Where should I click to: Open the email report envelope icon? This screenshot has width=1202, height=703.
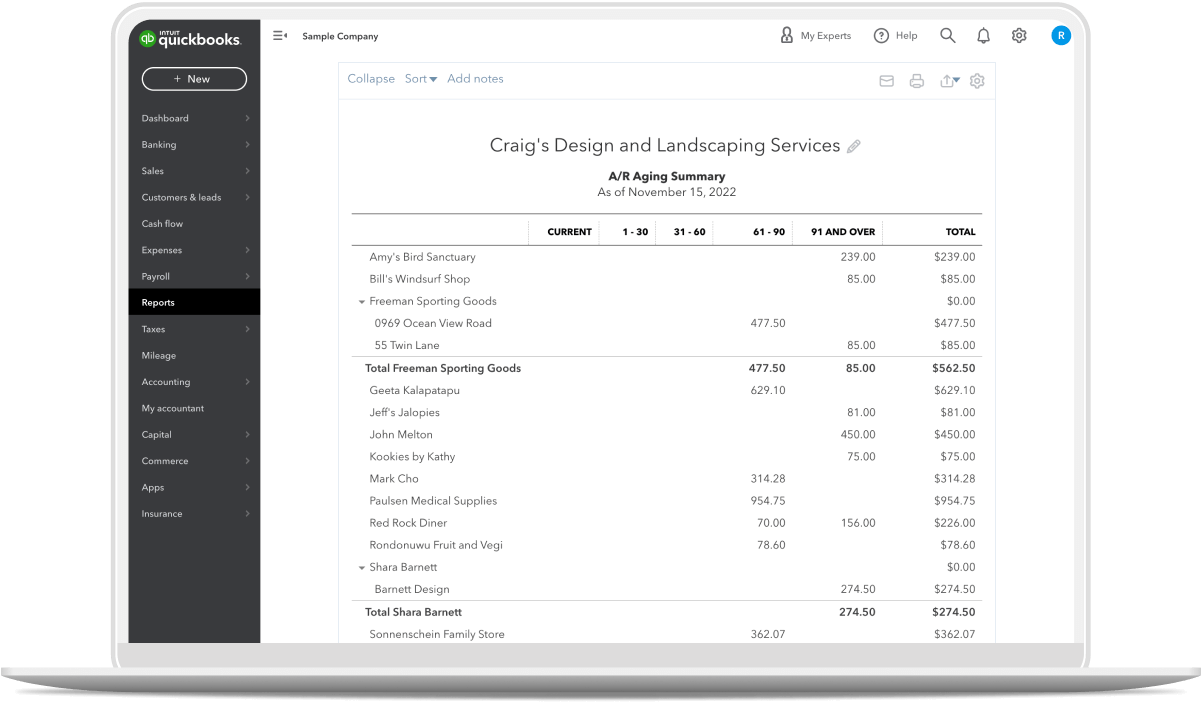click(x=886, y=81)
